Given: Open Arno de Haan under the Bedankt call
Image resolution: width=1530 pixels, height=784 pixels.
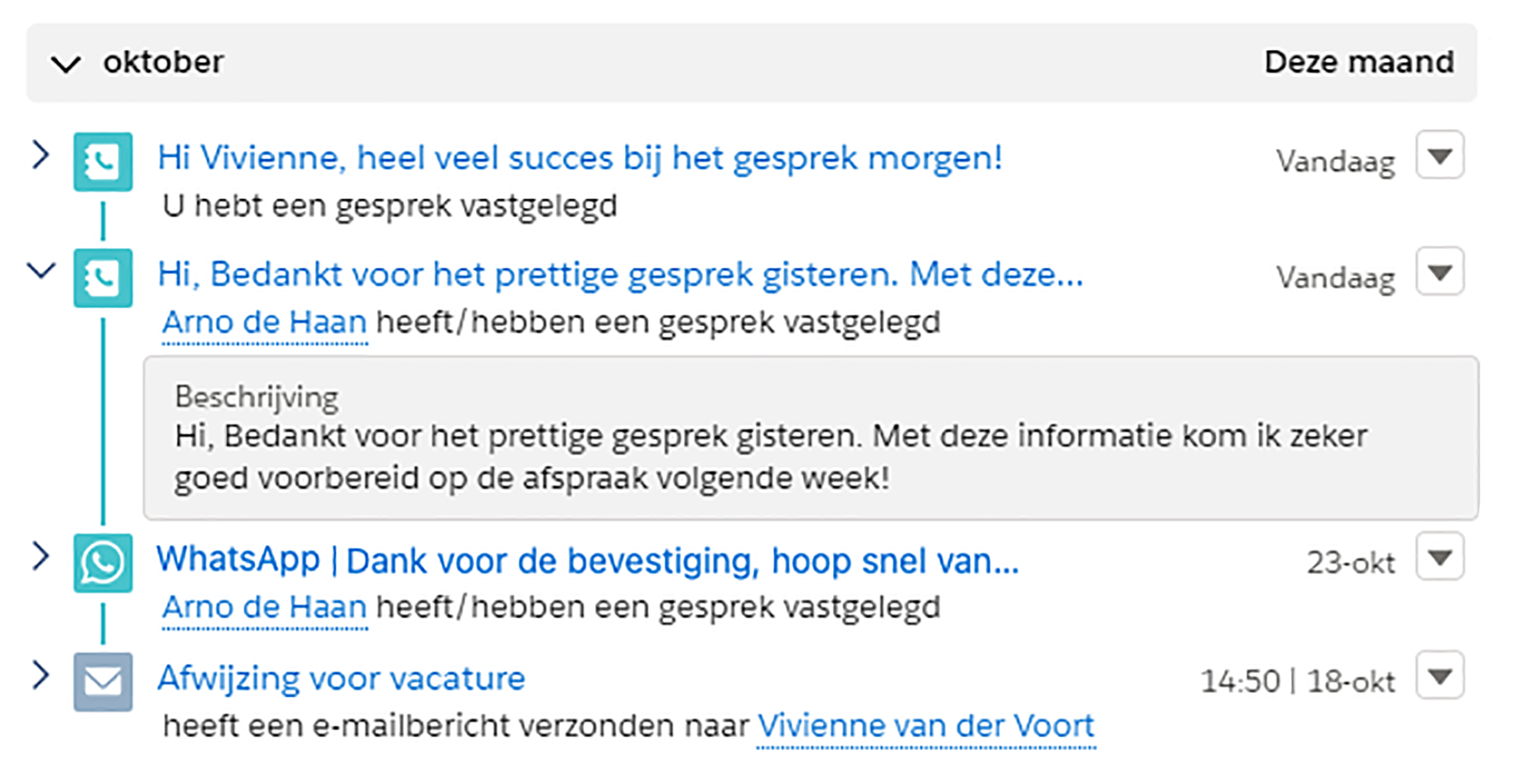Looking at the screenshot, I should 264,322.
